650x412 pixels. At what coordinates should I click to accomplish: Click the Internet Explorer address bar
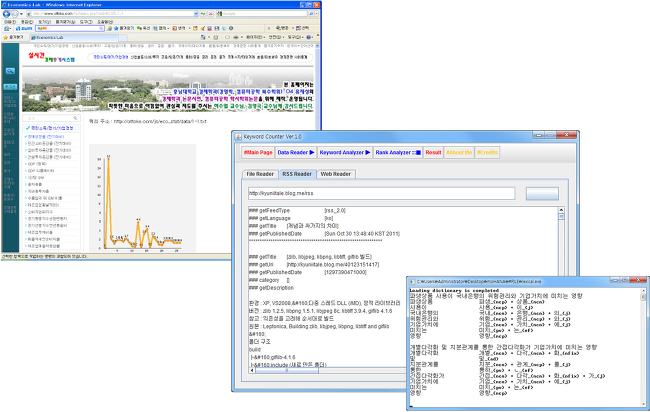coord(112,14)
